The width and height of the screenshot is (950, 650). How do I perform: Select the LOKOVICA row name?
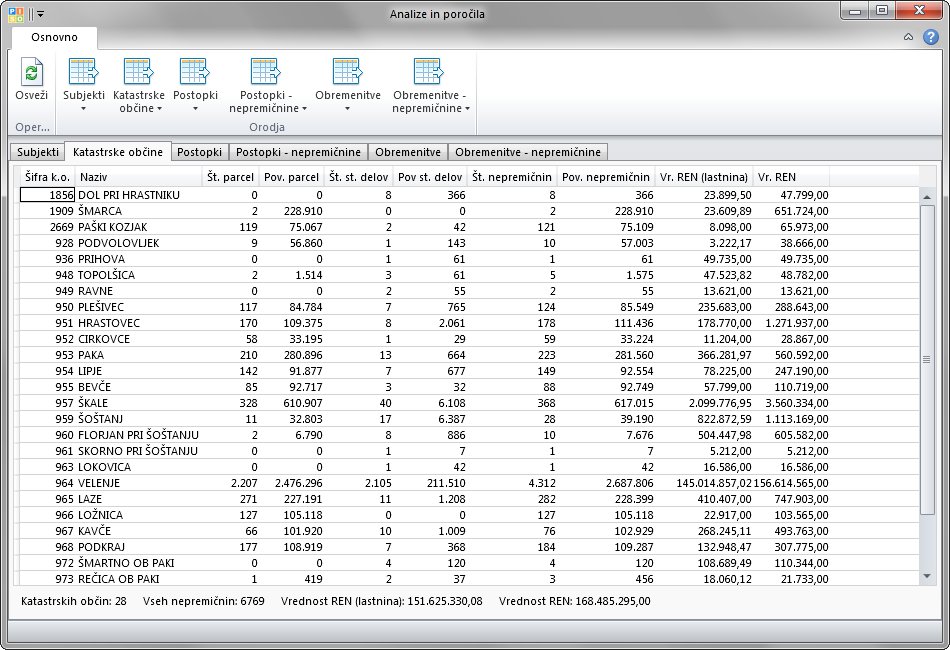(x=104, y=467)
